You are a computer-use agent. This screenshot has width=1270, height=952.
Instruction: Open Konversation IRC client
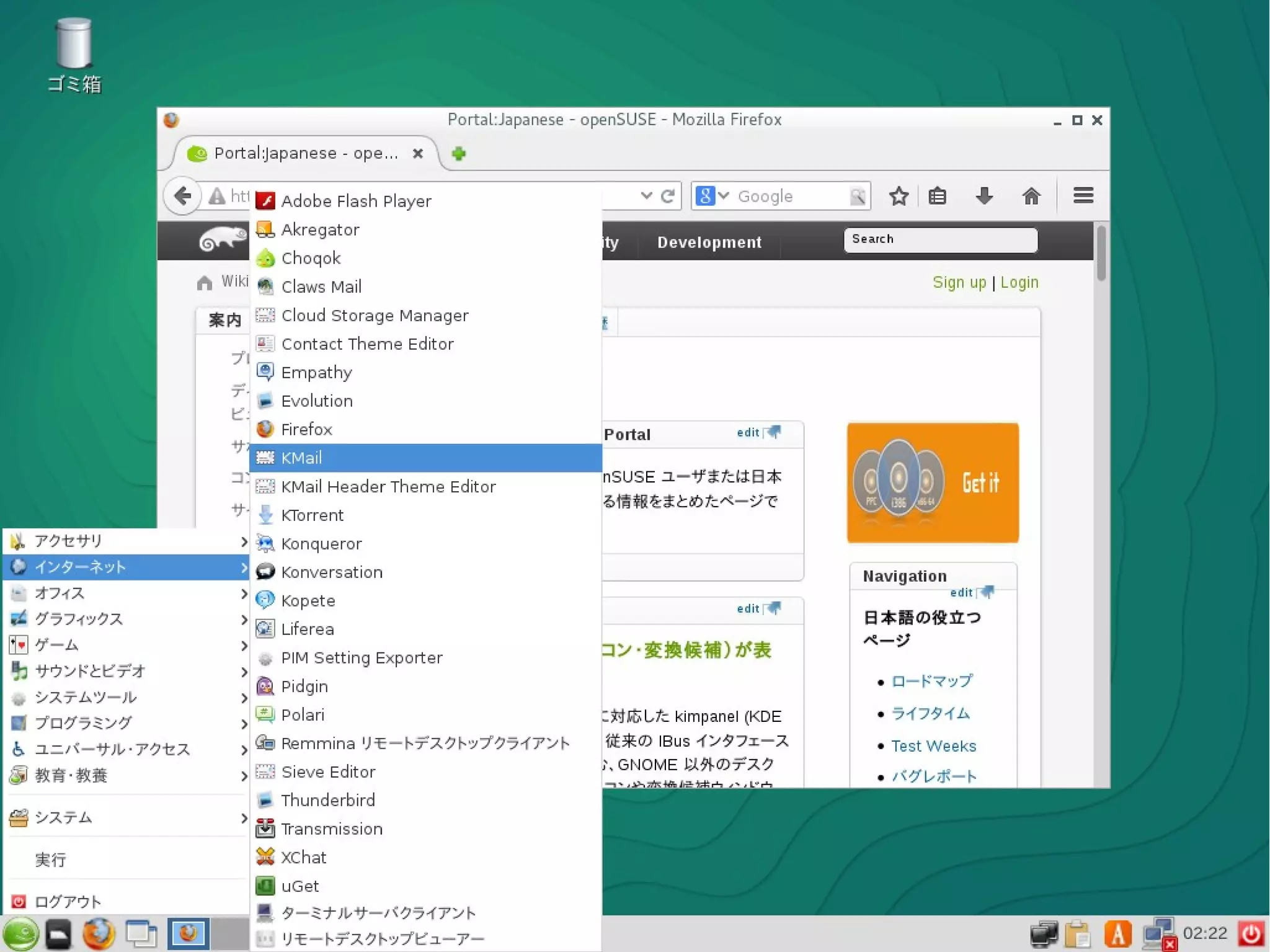pos(425,571)
